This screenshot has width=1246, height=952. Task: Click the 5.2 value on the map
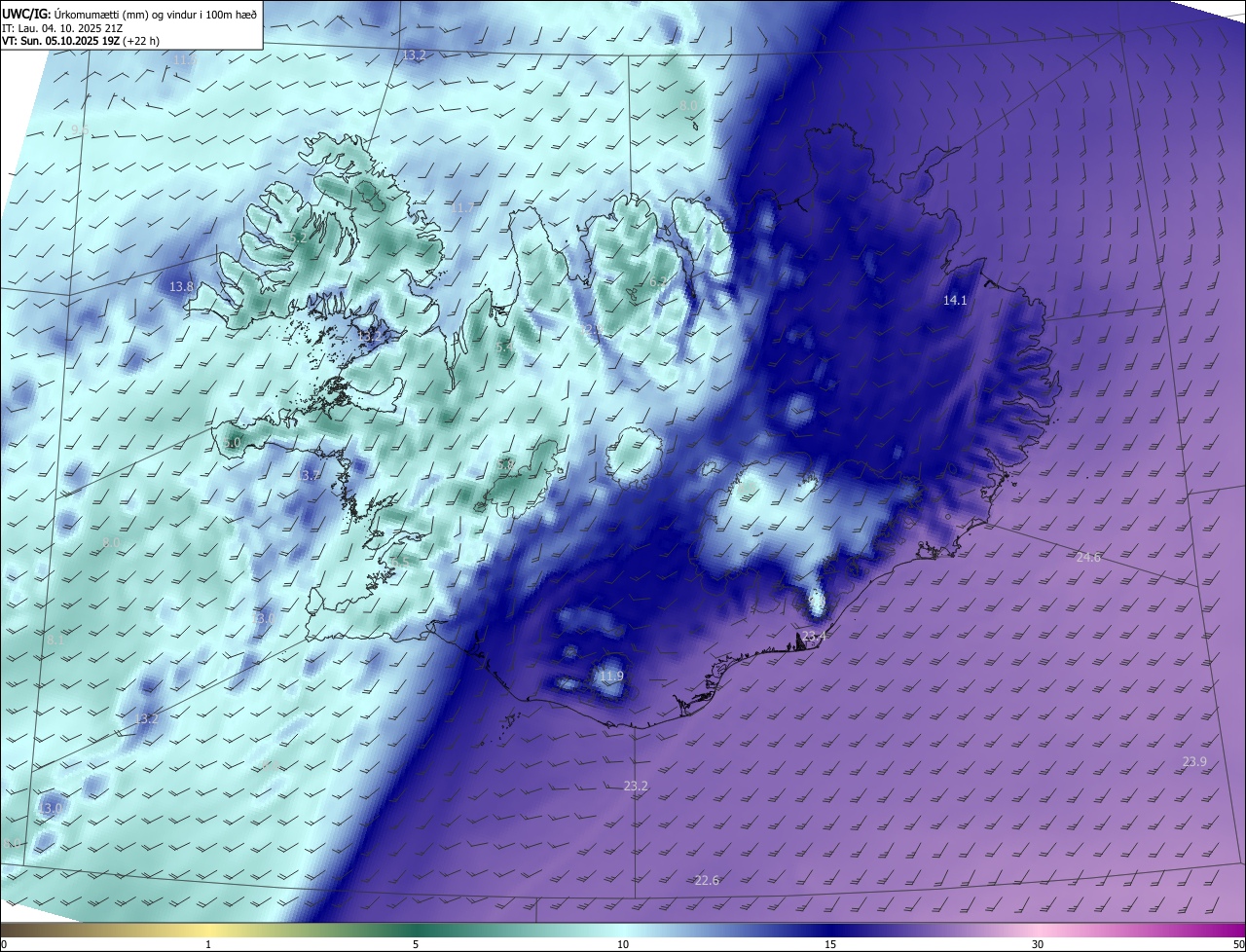coord(298,238)
